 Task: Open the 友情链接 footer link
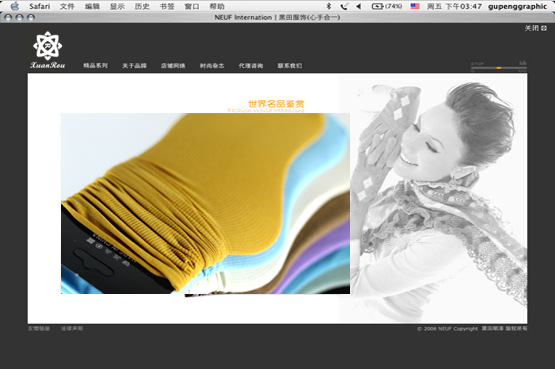pos(39,328)
